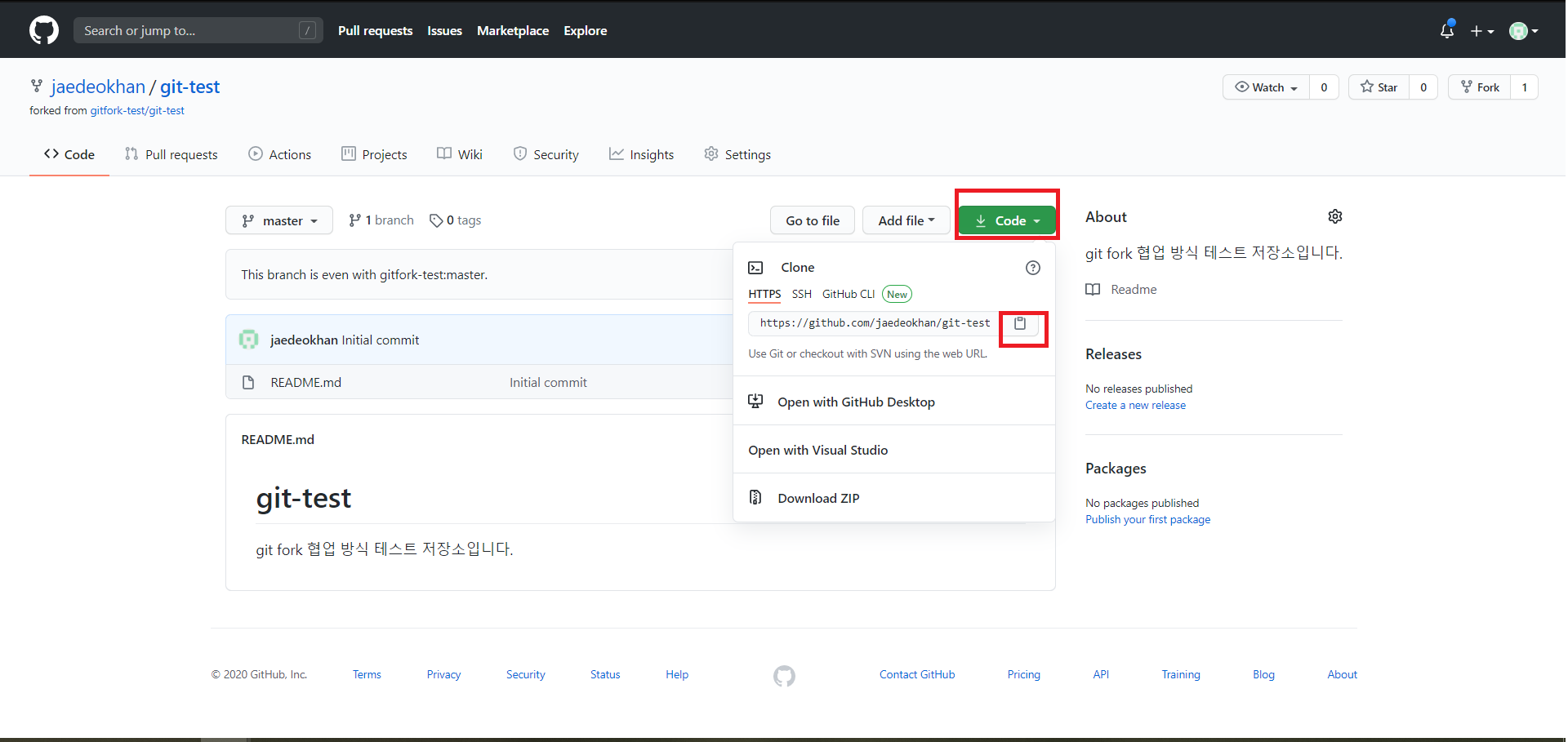Click the star count number 0

pyautogui.click(x=1423, y=87)
